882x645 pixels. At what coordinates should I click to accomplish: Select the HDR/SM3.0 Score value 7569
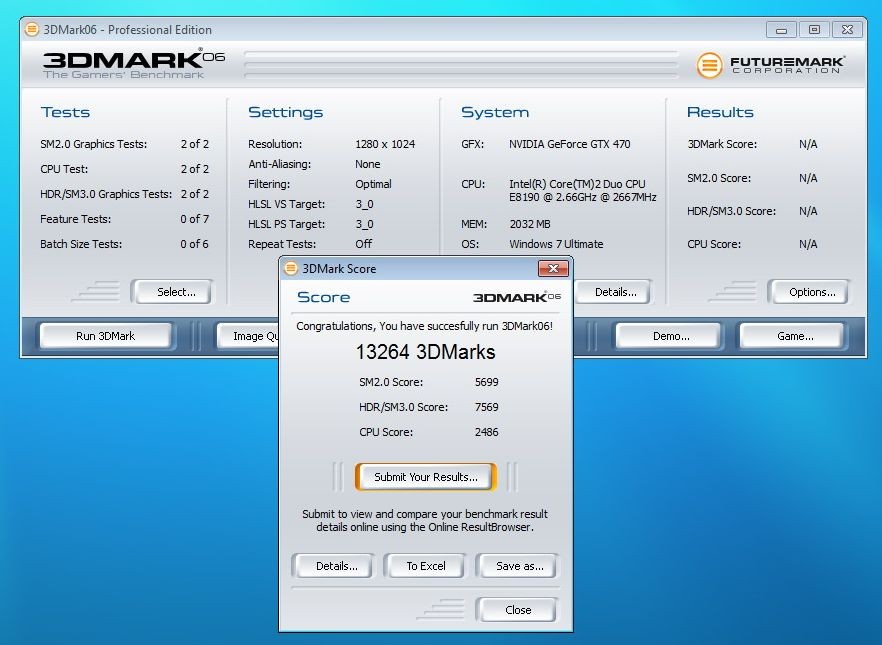tap(487, 407)
